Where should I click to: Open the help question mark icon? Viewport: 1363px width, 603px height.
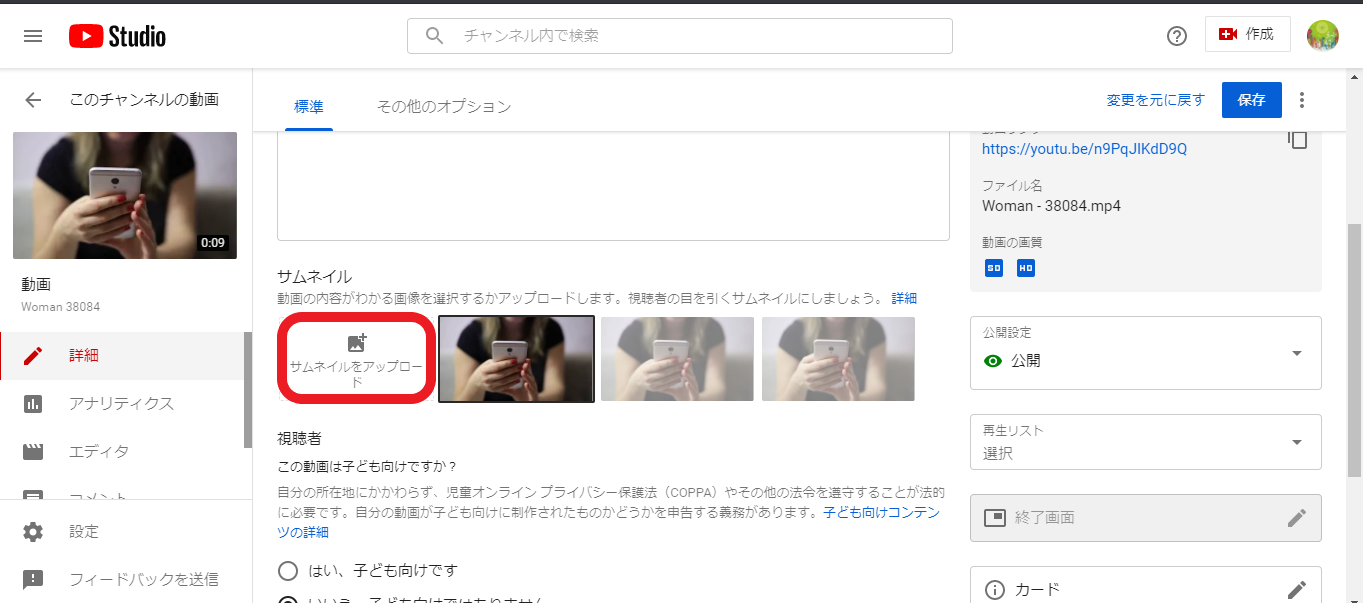tap(1177, 36)
